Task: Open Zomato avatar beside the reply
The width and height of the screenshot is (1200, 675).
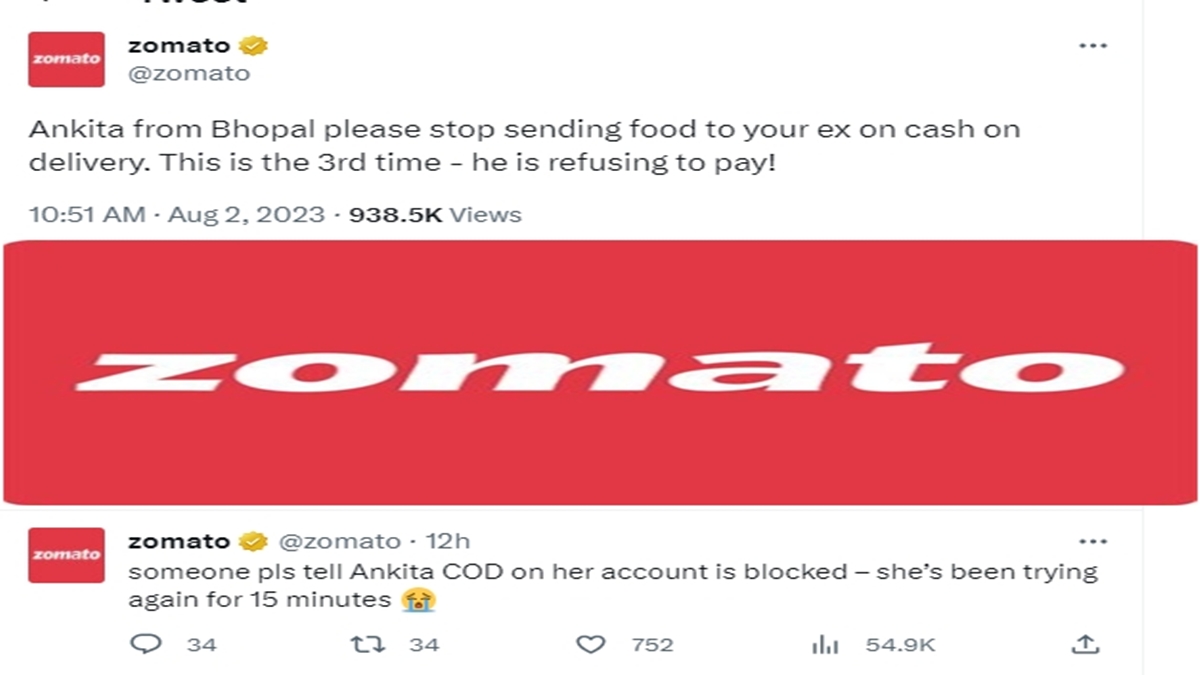Action: tap(66, 555)
